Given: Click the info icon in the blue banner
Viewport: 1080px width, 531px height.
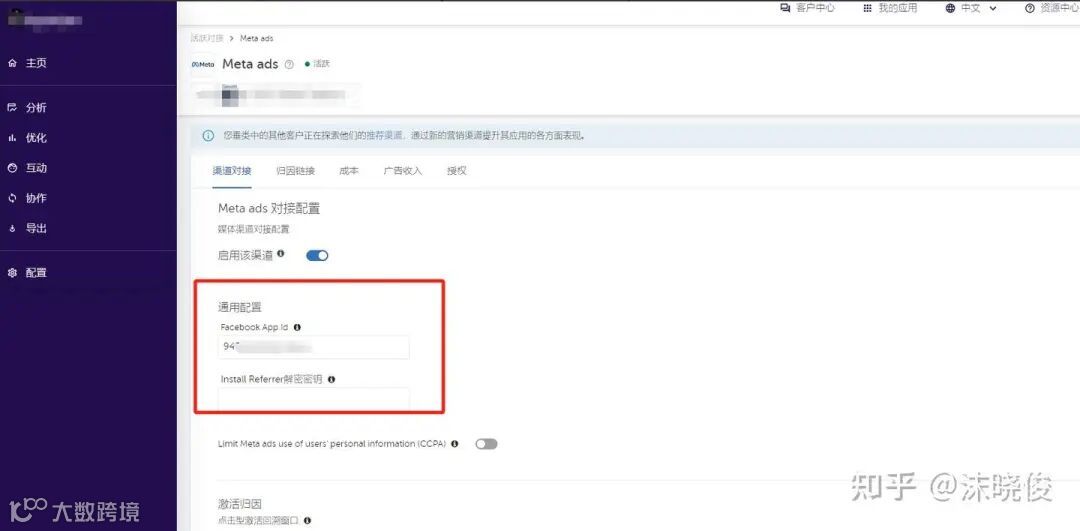Looking at the screenshot, I should [x=208, y=136].
